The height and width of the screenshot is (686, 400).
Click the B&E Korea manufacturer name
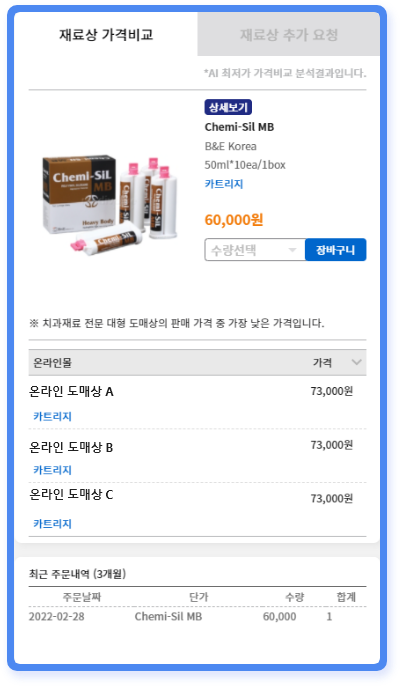coord(231,146)
